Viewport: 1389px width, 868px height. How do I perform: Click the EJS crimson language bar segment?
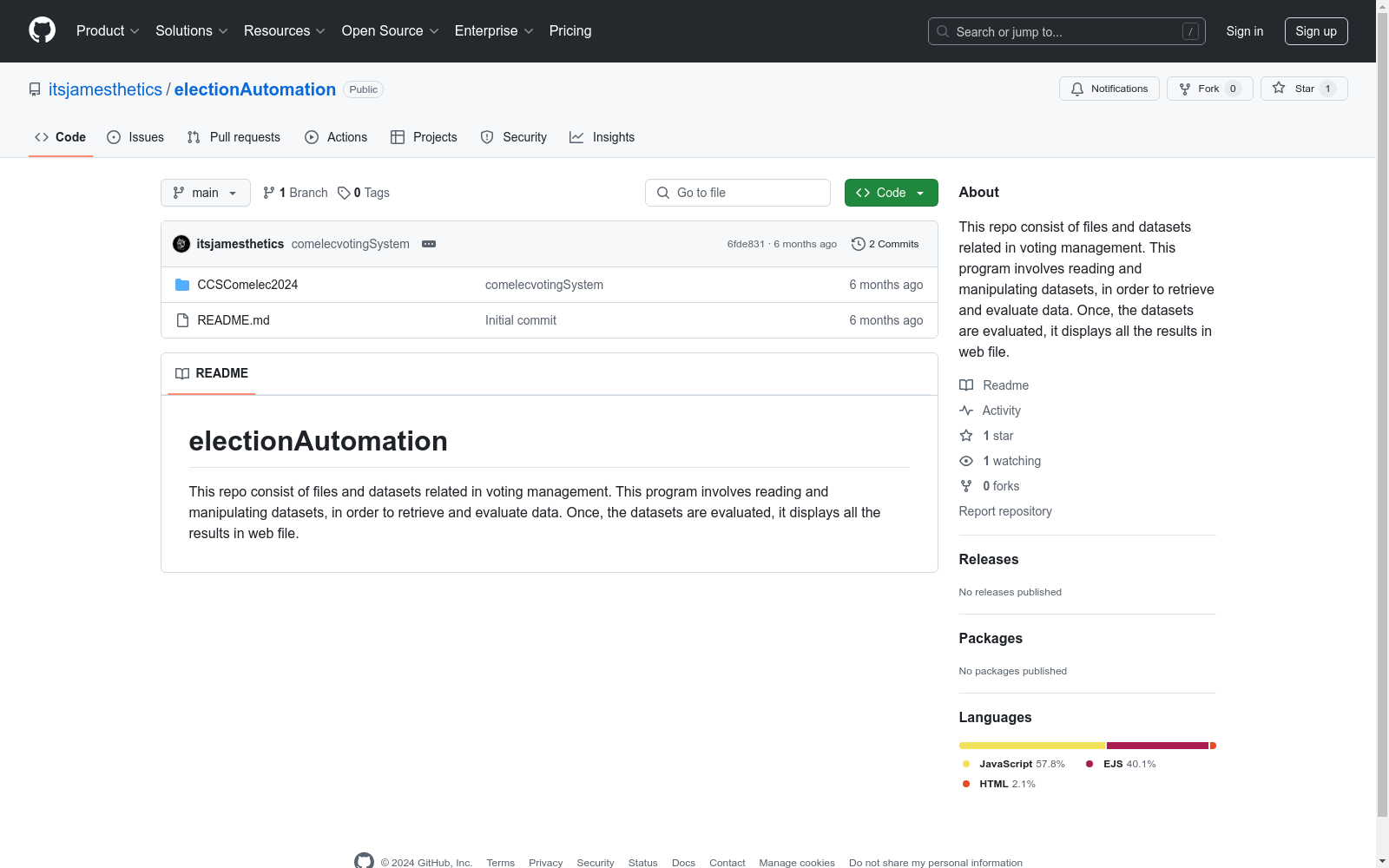pos(1157,746)
